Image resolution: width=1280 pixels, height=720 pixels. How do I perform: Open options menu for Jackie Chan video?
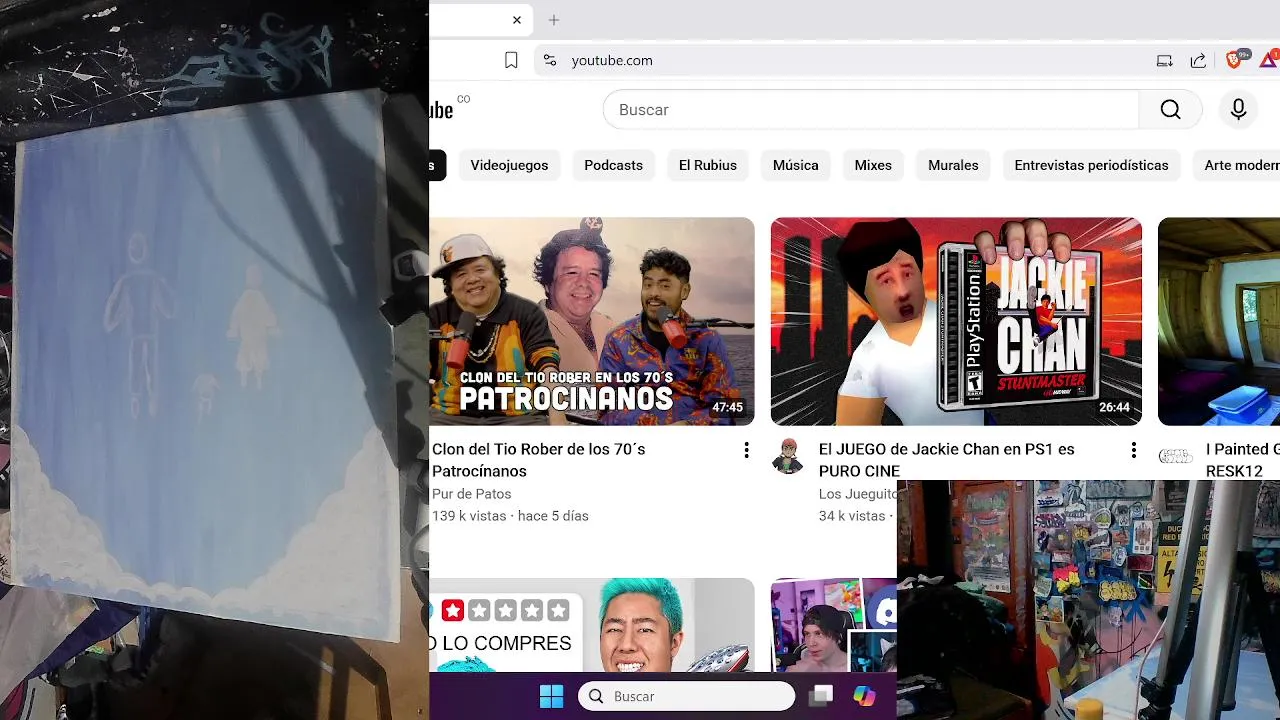(1133, 451)
